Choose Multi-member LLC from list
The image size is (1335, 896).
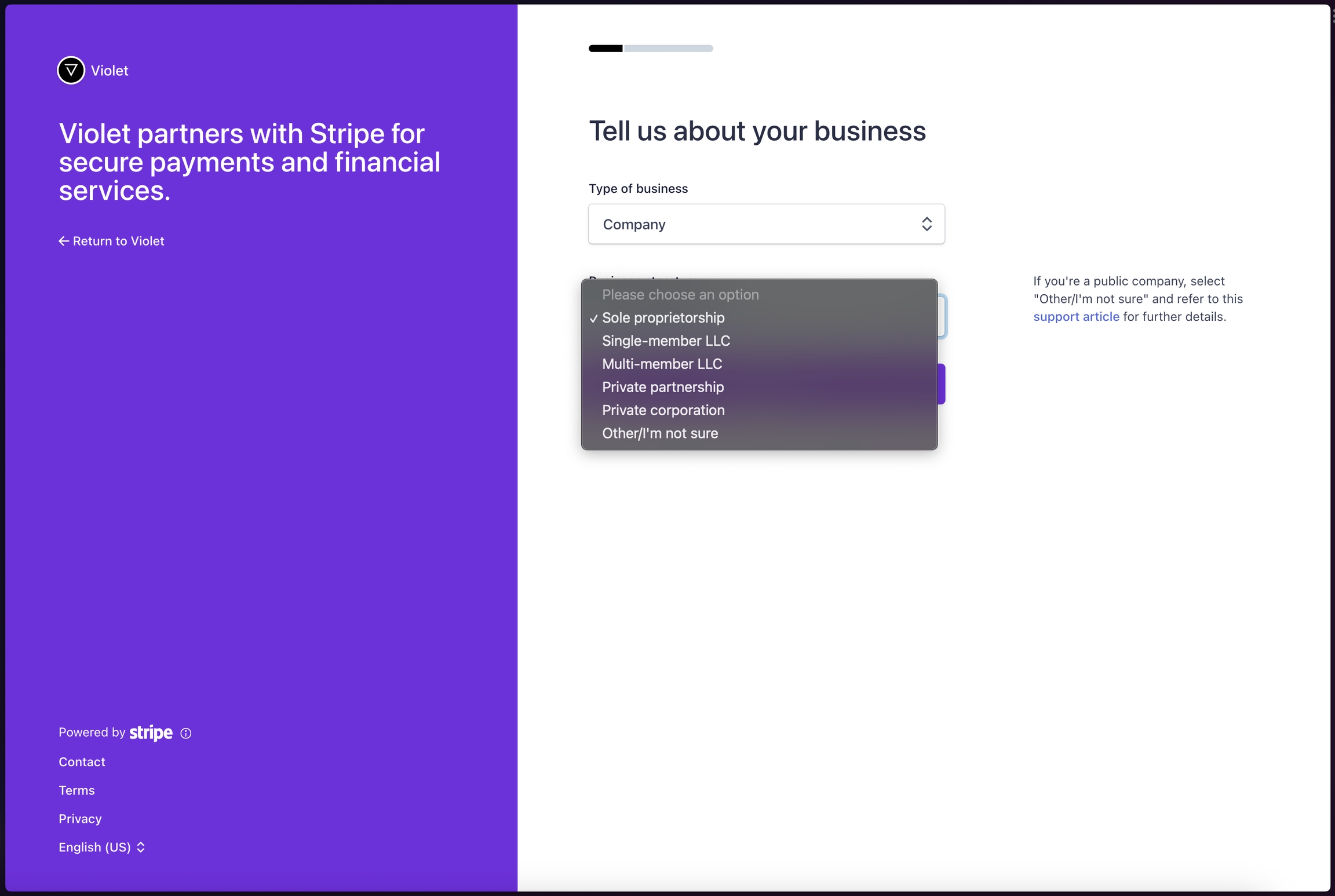tap(662, 364)
